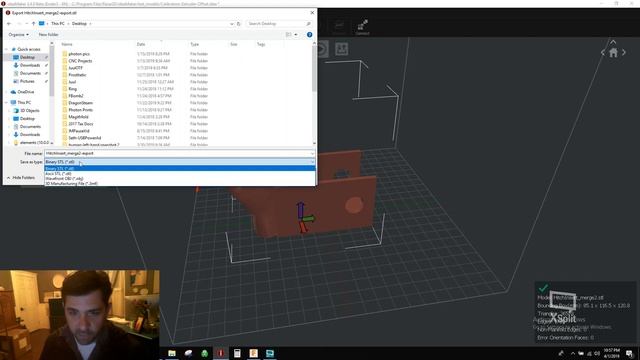Click the purple Z-axis gizmo arrow
The width and height of the screenshot is (640, 360).
[300, 209]
